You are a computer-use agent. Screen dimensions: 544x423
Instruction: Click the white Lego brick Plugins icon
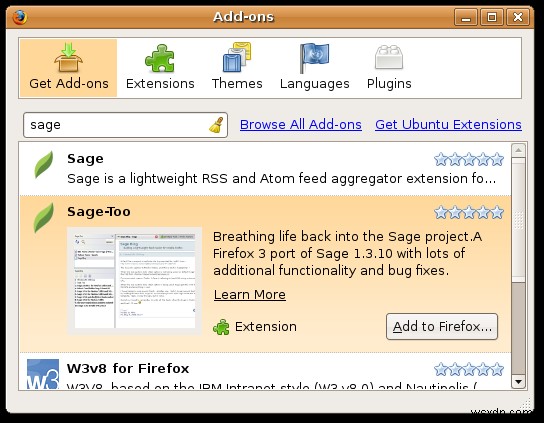pos(389,57)
